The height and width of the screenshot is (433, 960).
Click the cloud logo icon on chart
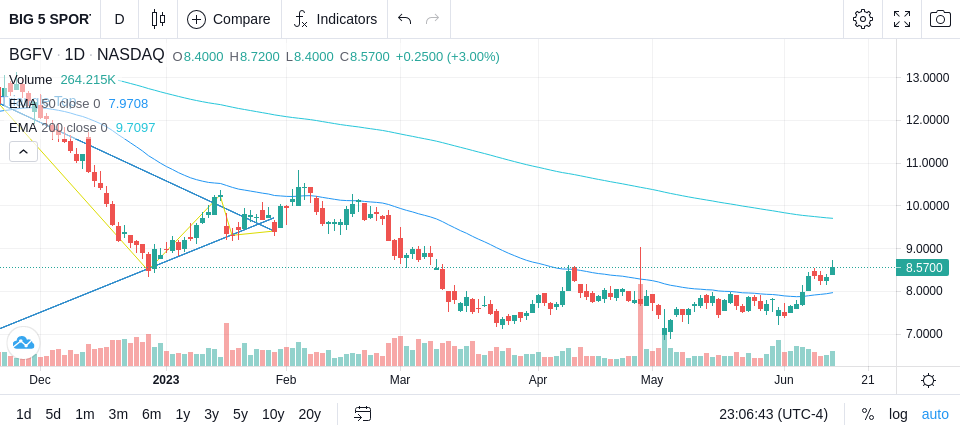pyautogui.click(x=23, y=343)
